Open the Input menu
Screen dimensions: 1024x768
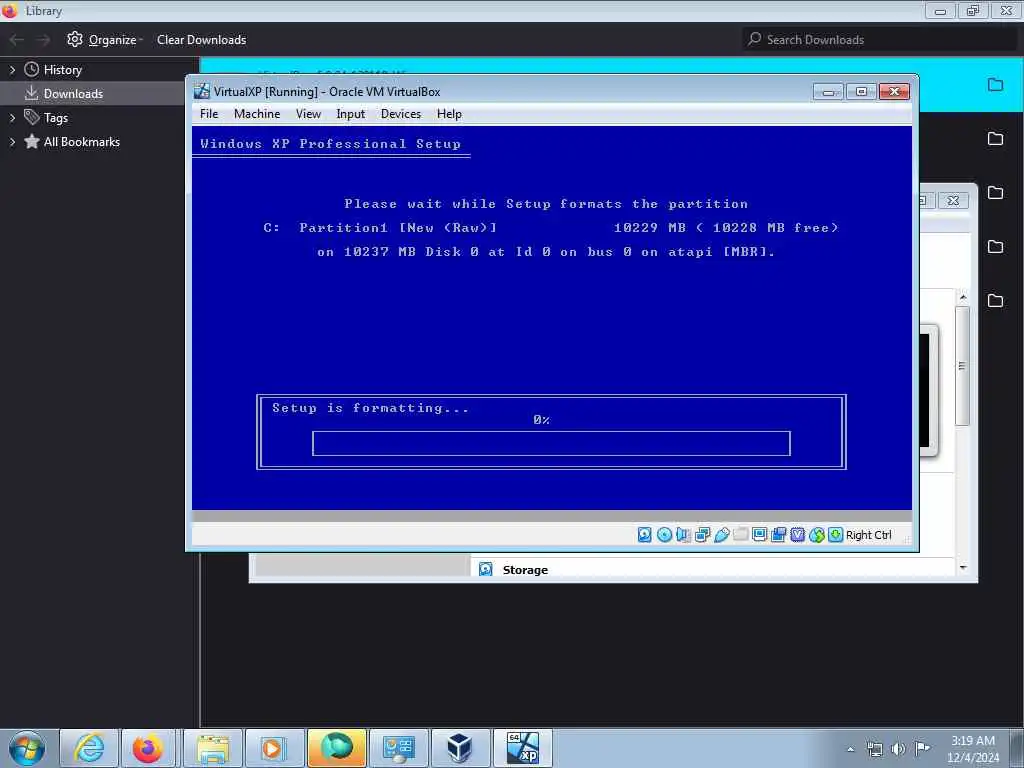click(x=351, y=114)
